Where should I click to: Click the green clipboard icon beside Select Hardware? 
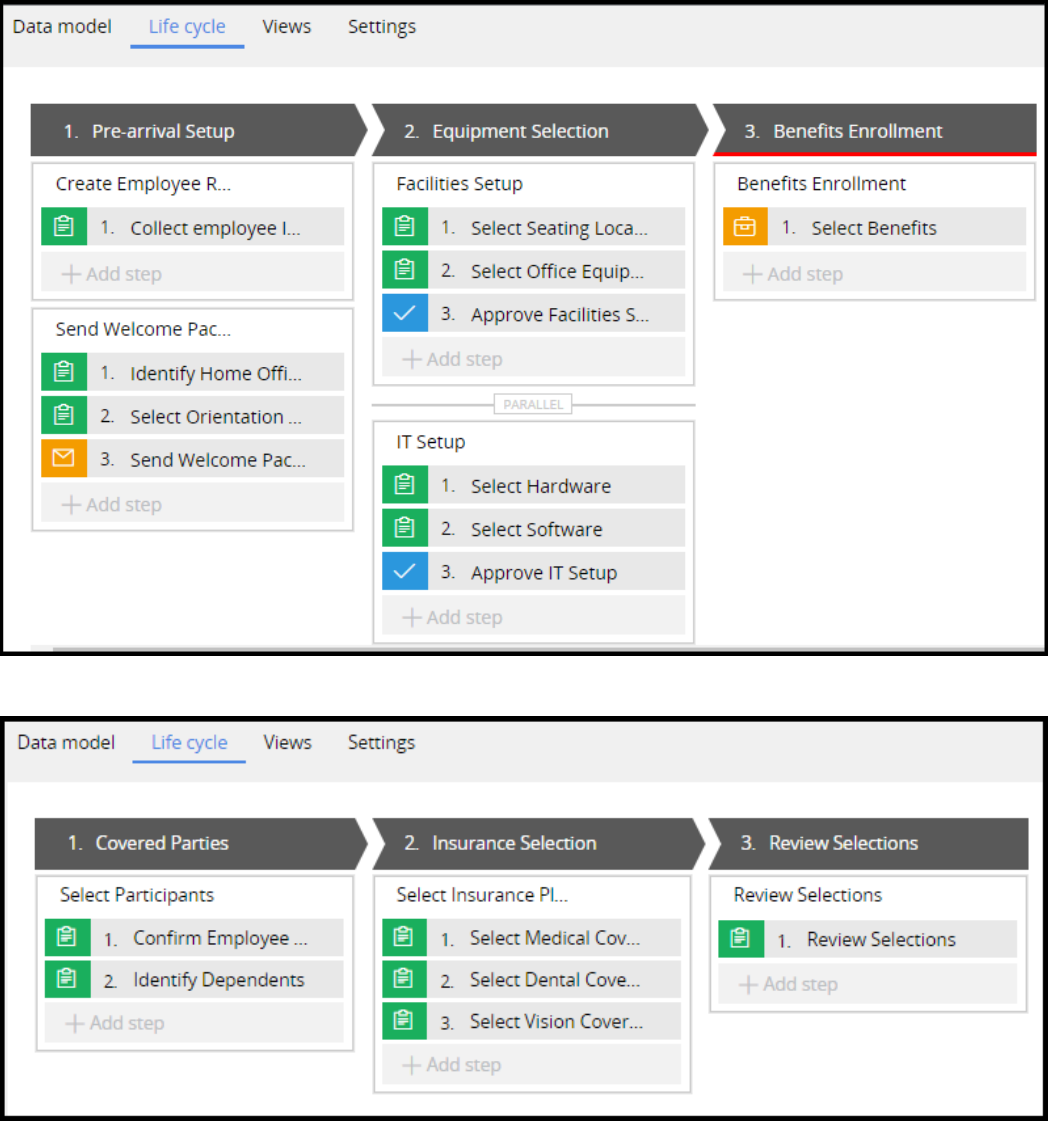[x=405, y=486]
